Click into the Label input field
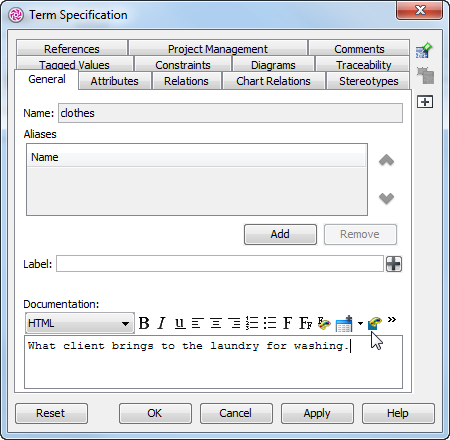The image size is (450, 440). pos(220,264)
